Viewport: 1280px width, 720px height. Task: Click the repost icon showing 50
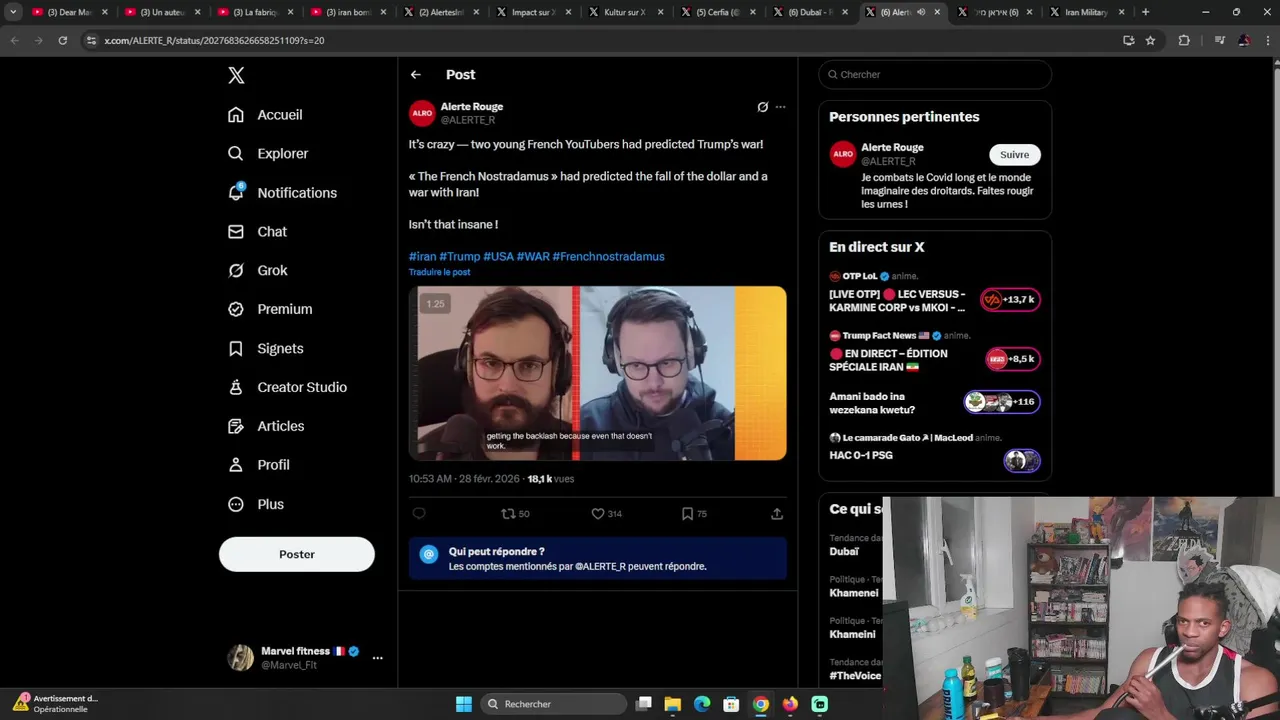[515, 514]
